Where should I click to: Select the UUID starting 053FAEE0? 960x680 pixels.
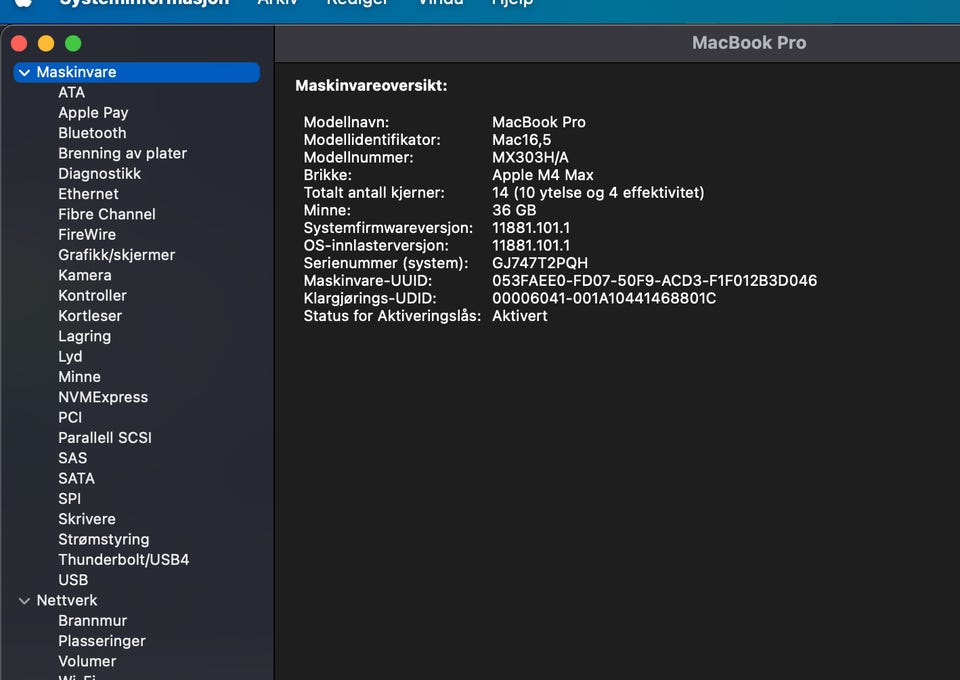pyautogui.click(x=654, y=281)
